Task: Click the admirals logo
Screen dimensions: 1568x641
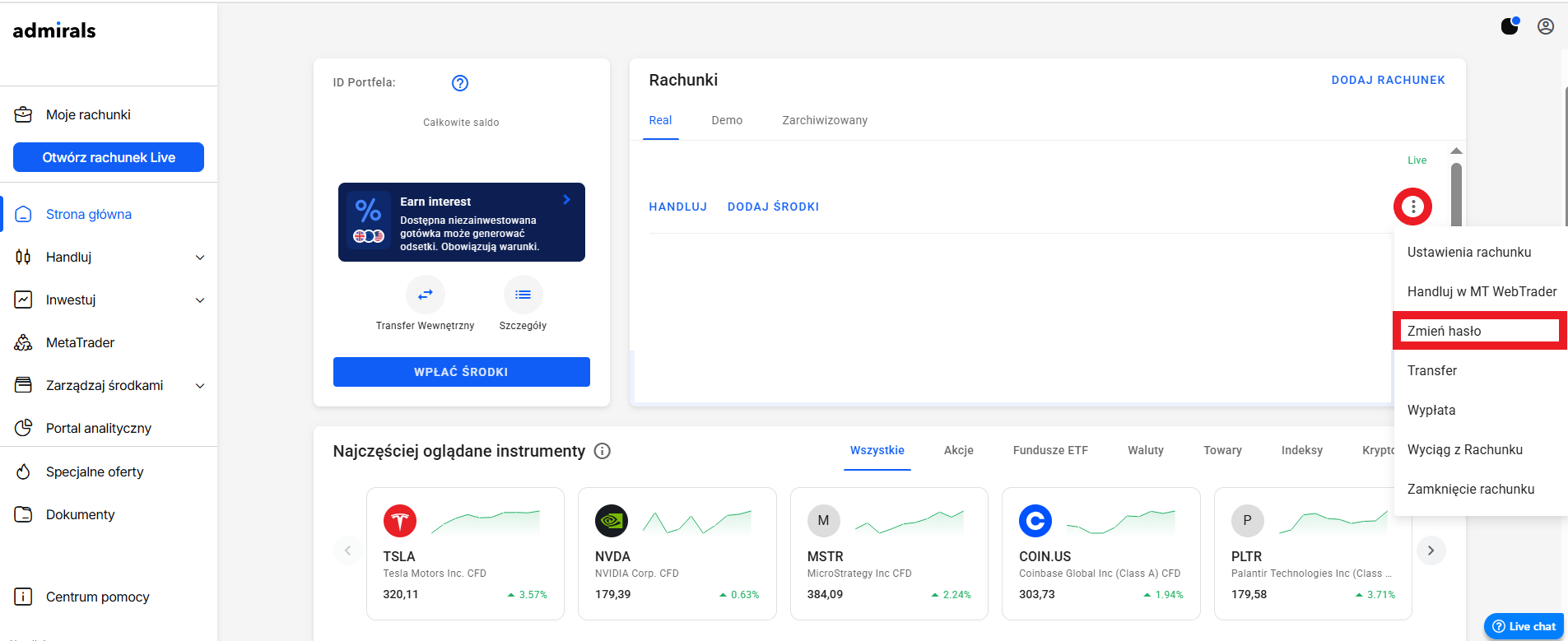Action: [x=54, y=30]
